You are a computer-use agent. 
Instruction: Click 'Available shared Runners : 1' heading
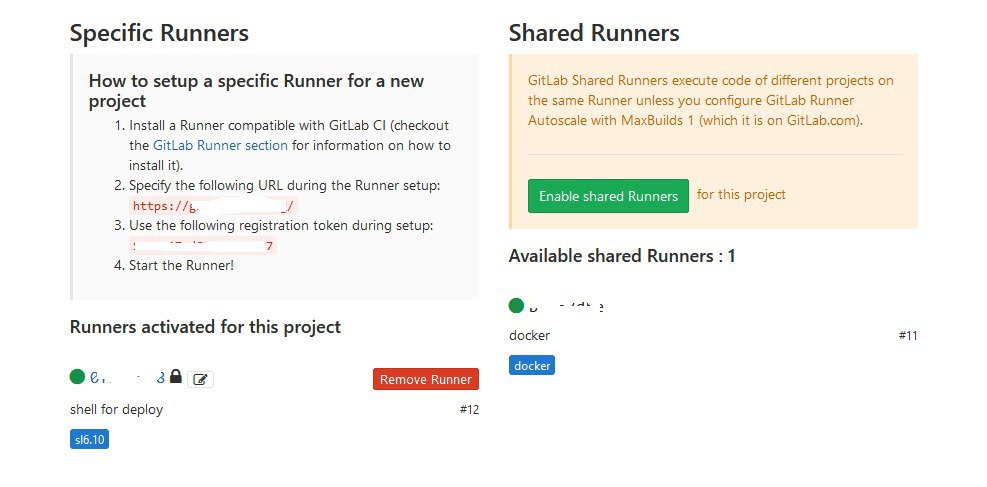(622, 256)
